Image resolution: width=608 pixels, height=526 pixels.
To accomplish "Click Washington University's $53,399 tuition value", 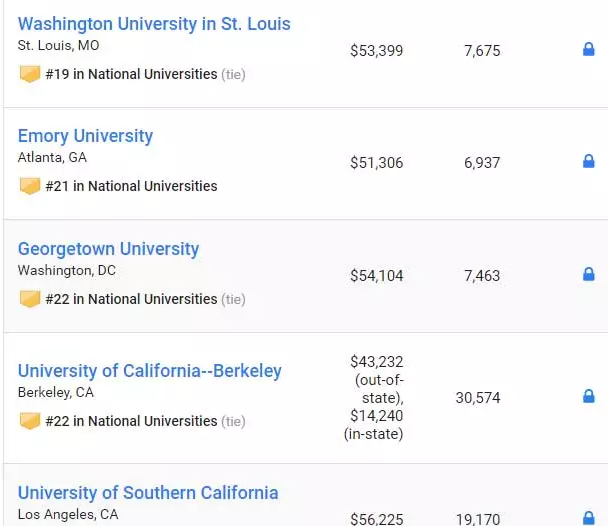I will (376, 50).
